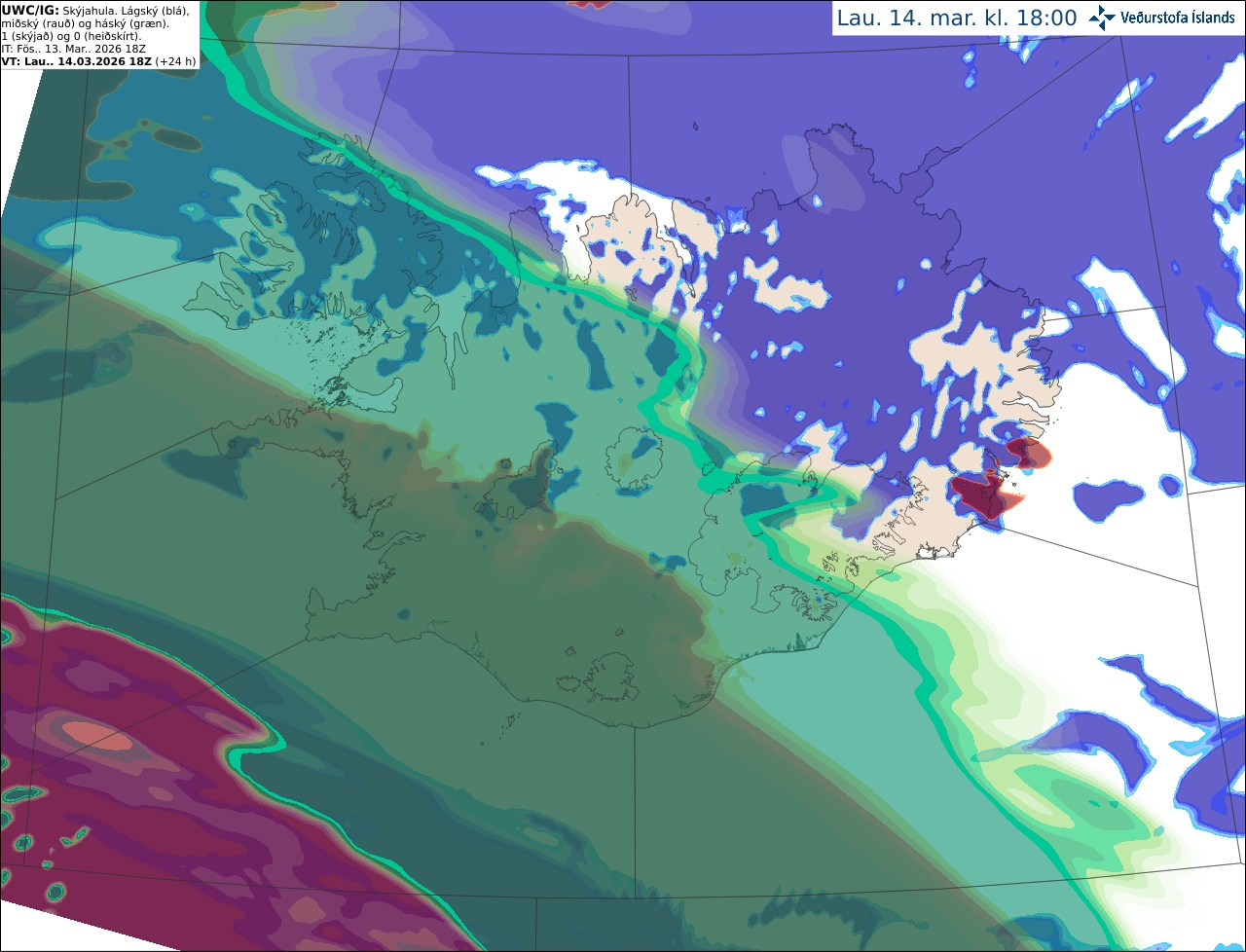Image resolution: width=1246 pixels, height=952 pixels.
Task: Click the 'UWC/IG:' bold legend heading
Action: point(30,10)
